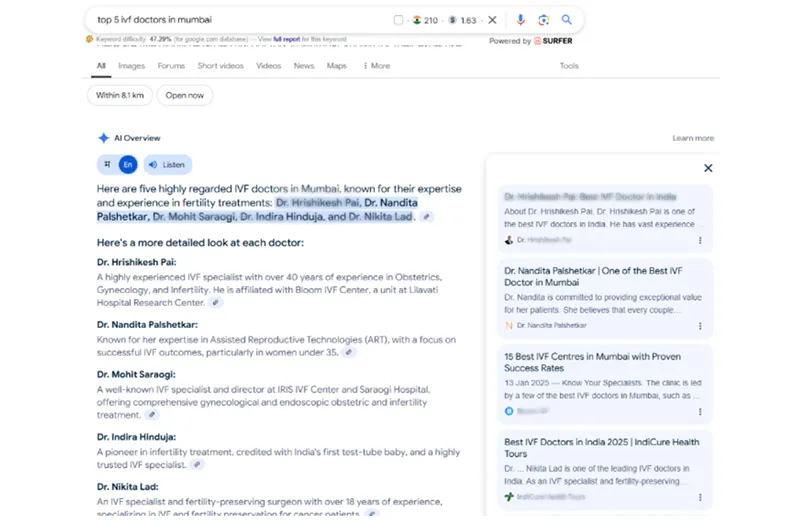Open Google Lens image search
Image resolution: width=801 pixels, height=520 pixels.
543,20
